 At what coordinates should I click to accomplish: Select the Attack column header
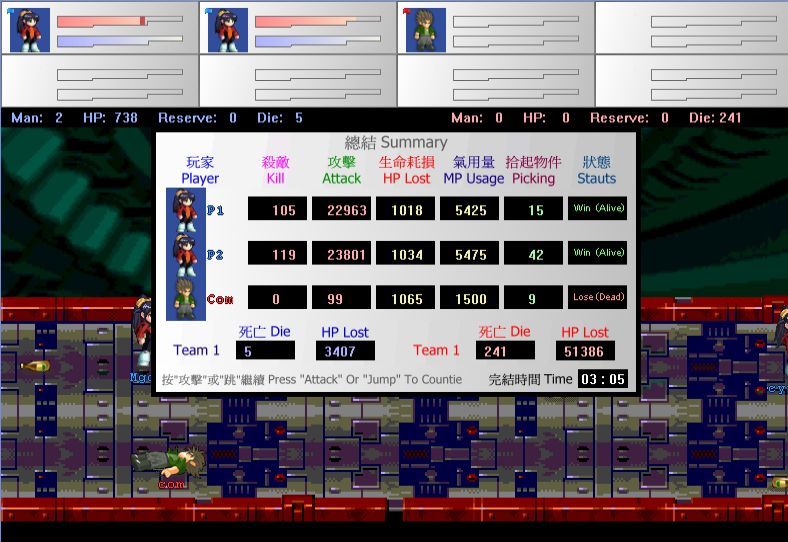tap(341, 170)
